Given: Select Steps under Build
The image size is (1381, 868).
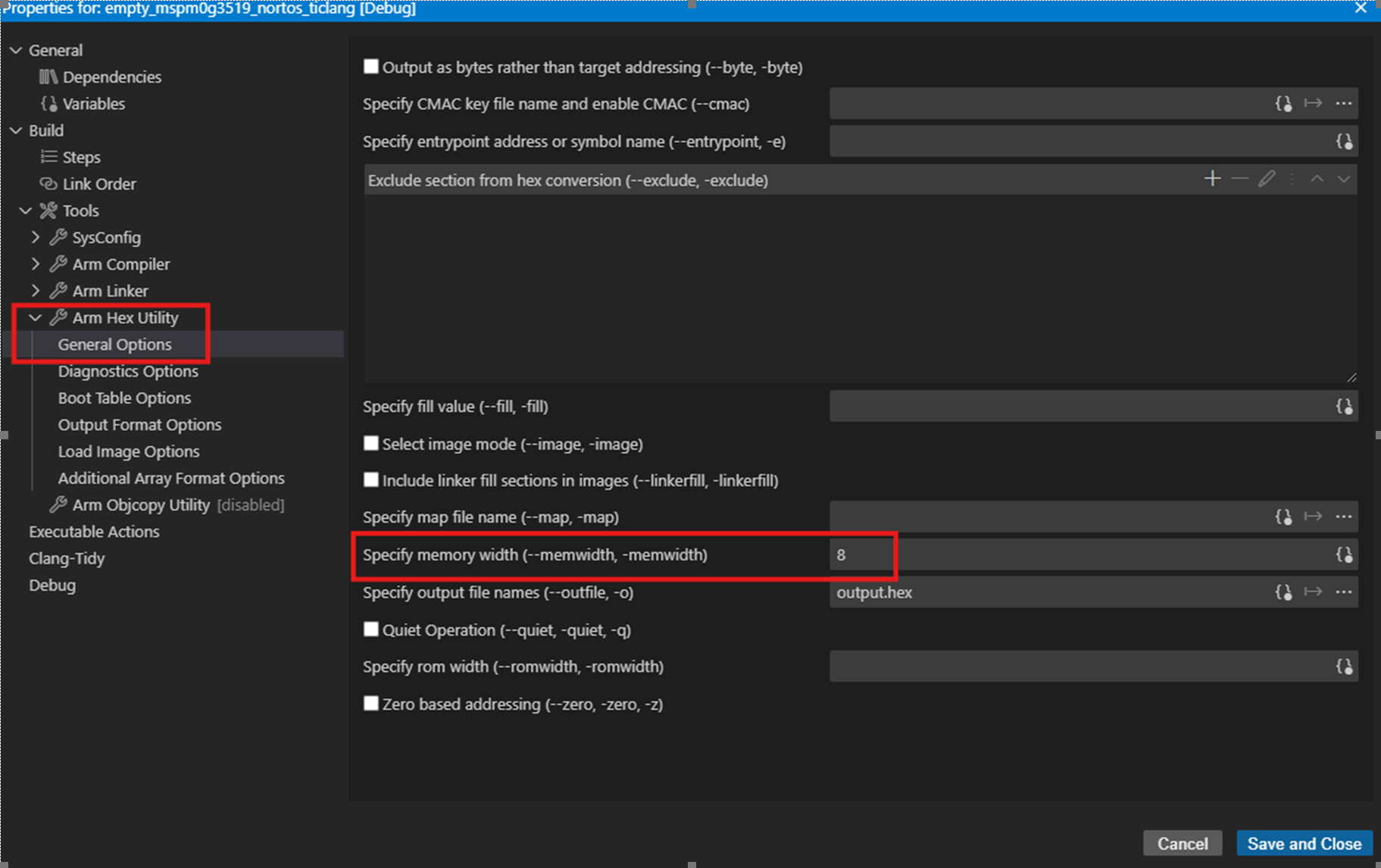Looking at the screenshot, I should click(x=81, y=158).
